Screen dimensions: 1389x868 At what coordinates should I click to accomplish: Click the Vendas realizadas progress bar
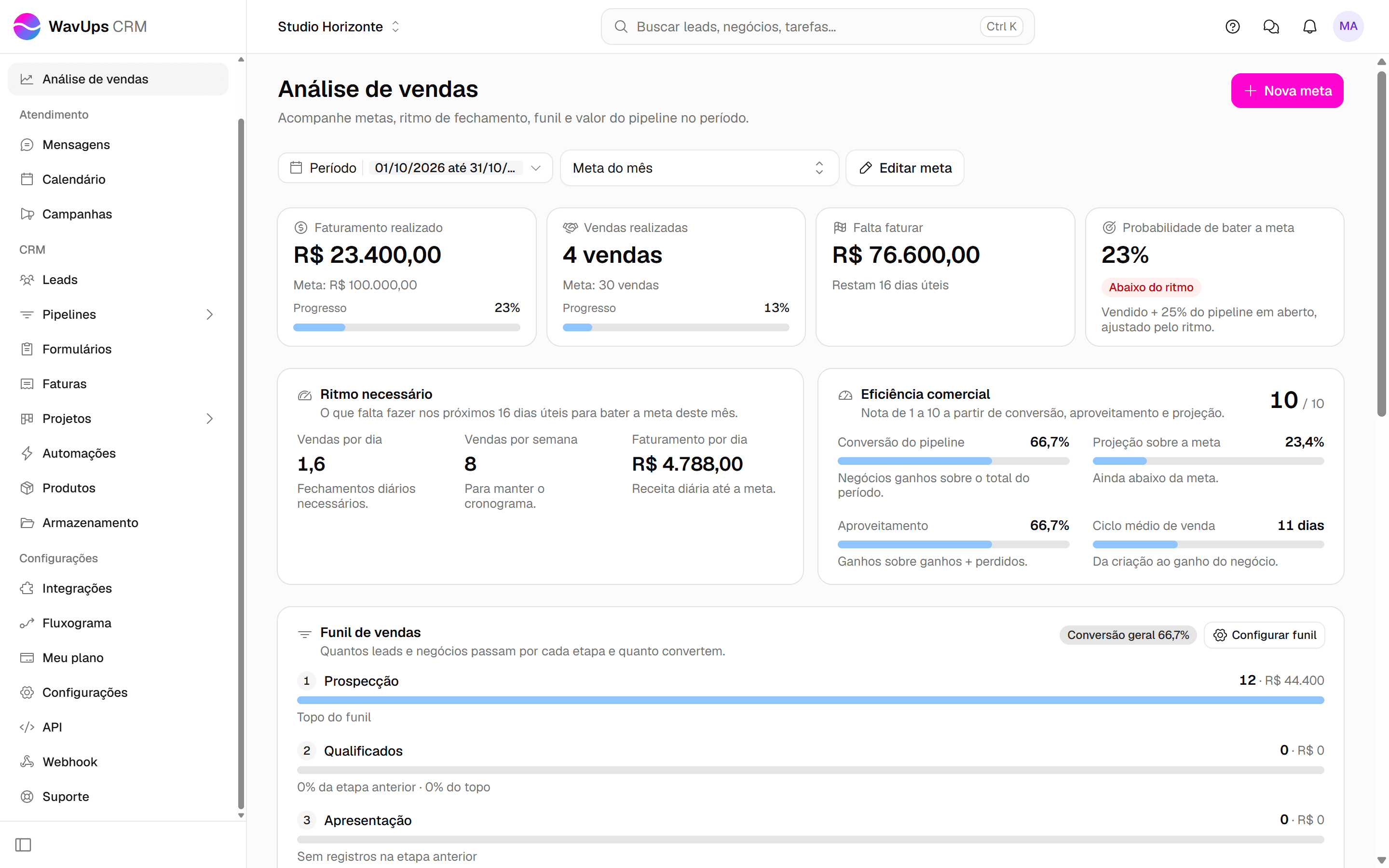[x=676, y=327]
